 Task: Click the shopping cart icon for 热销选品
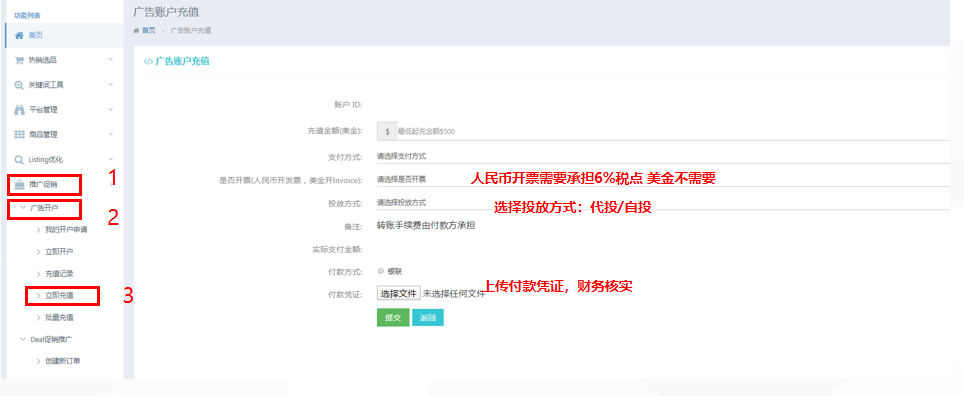19,60
